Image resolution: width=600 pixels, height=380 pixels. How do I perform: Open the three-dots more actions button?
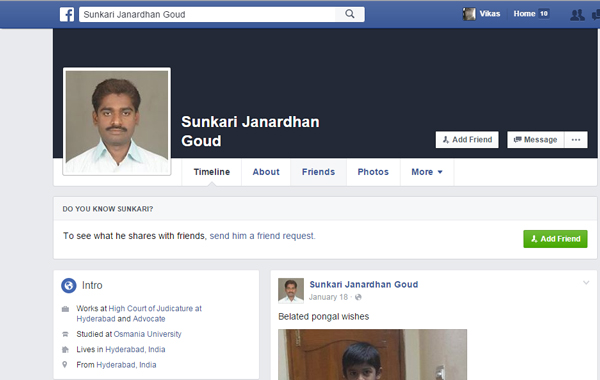[x=576, y=140]
